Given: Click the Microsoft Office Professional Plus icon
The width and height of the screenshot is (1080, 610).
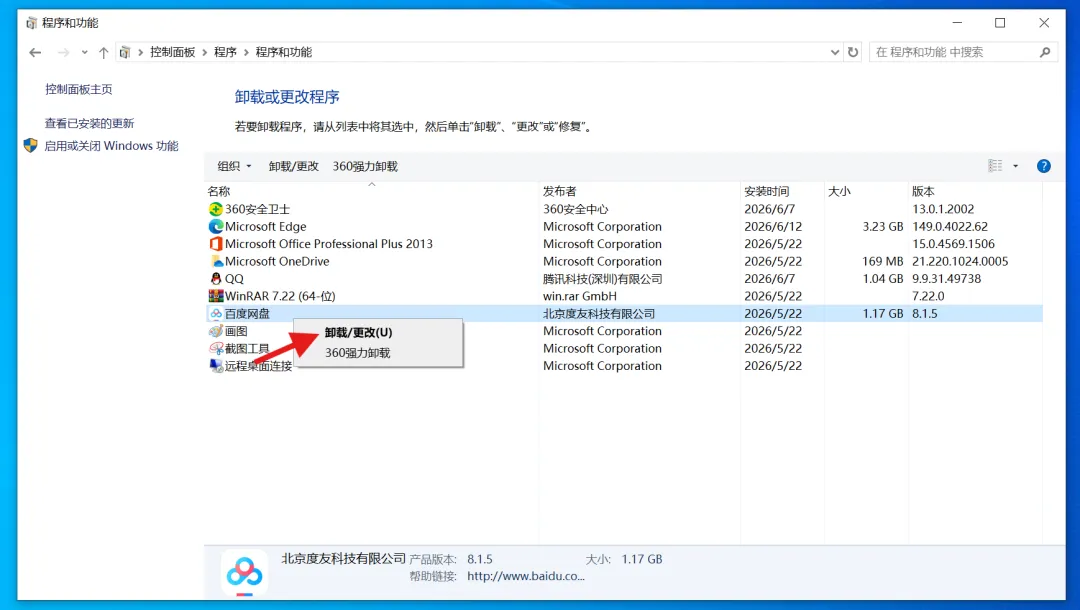Looking at the screenshot, I should (x=216, y=244).
